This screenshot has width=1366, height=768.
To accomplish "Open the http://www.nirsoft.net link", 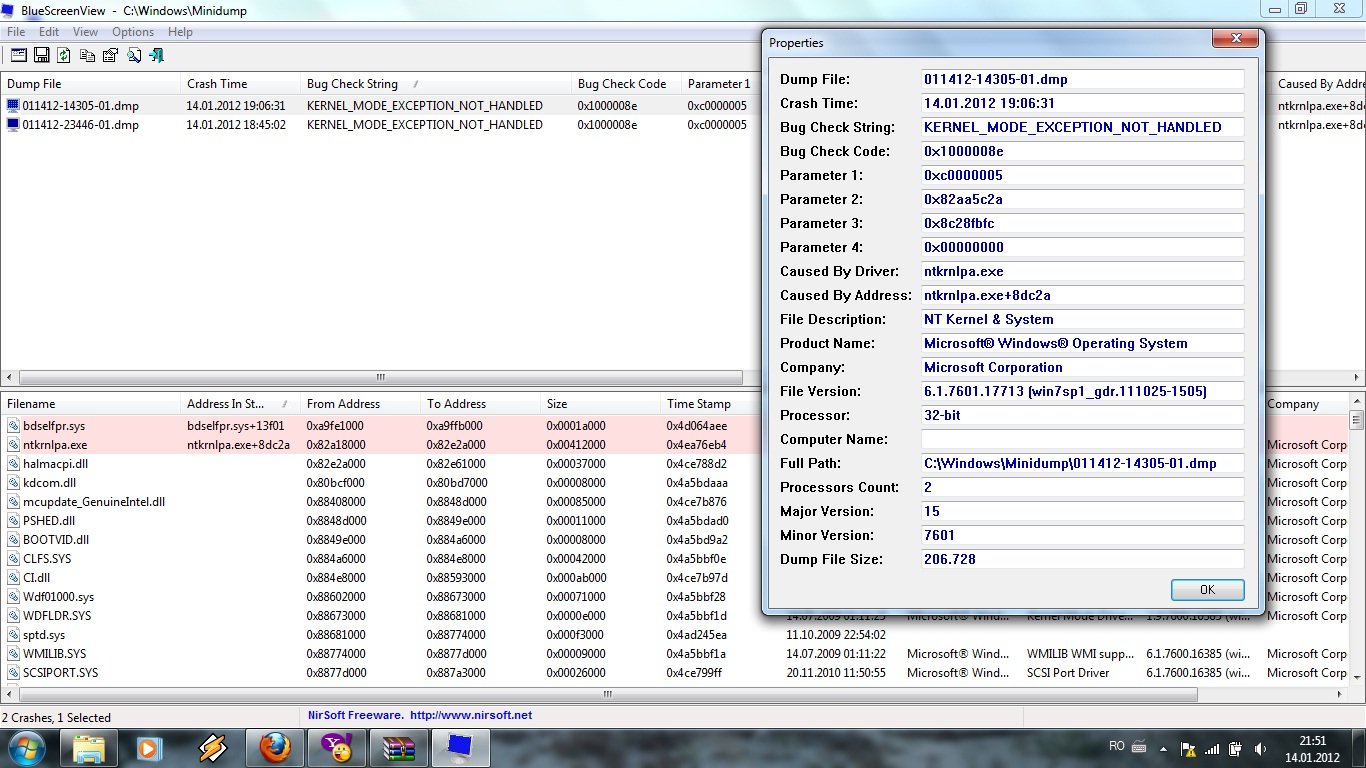I will click(x=471, y=715).
